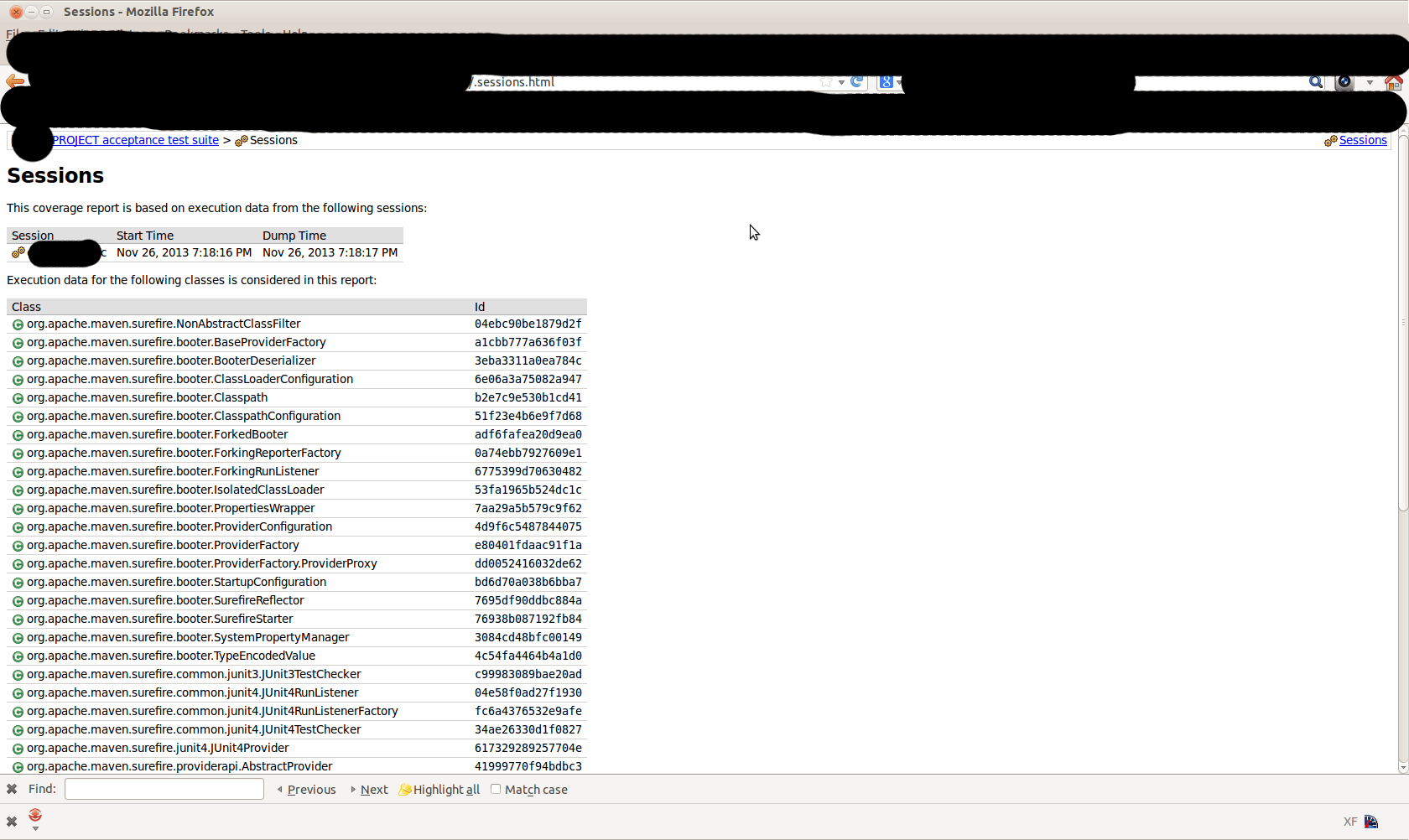Viewport: 1409px width, 840px height.
Task: Click the class icon for NonAbstractClassFilter
Action: click(18, 324)
